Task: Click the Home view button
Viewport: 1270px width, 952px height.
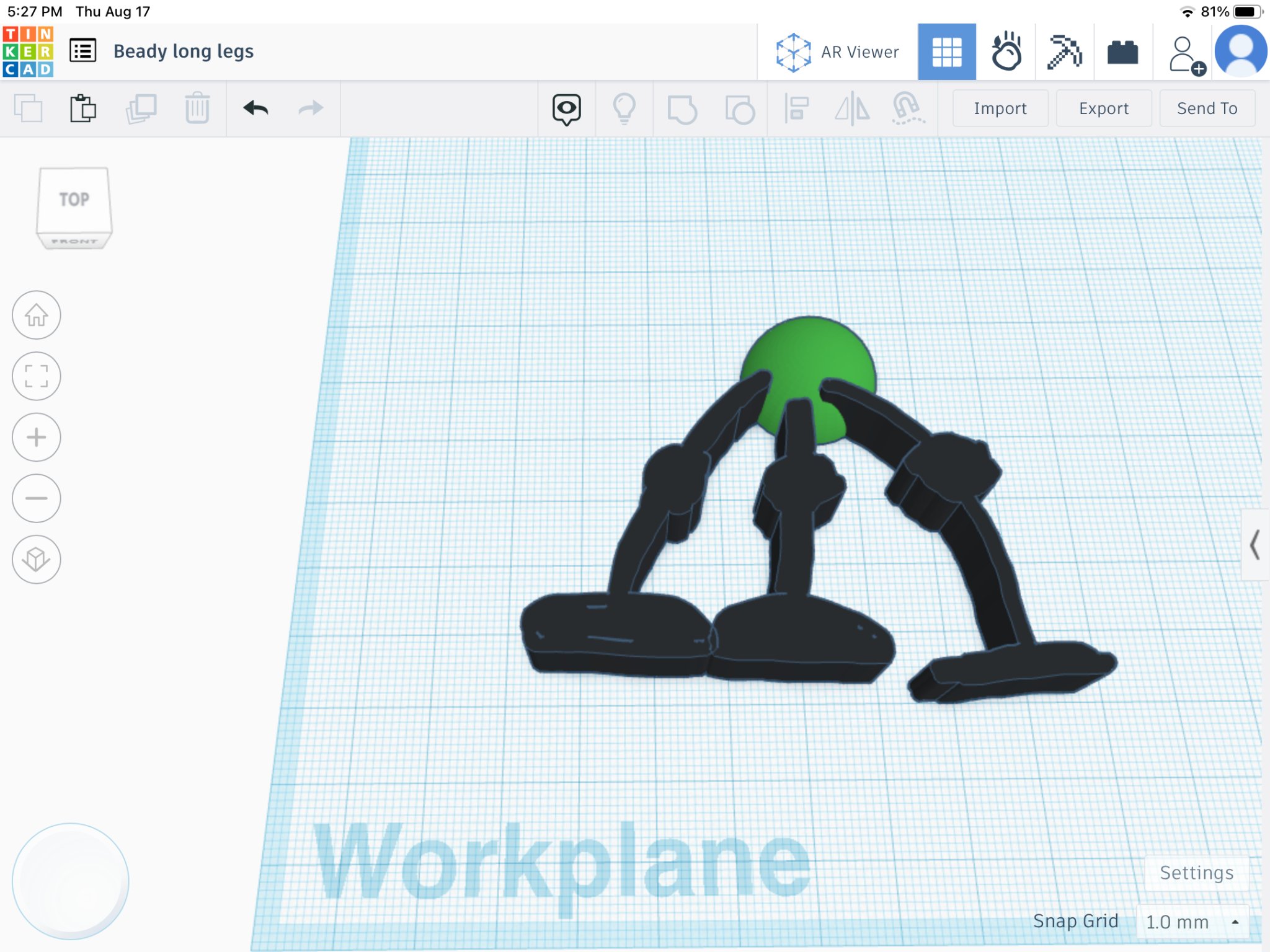Action: 37,315
